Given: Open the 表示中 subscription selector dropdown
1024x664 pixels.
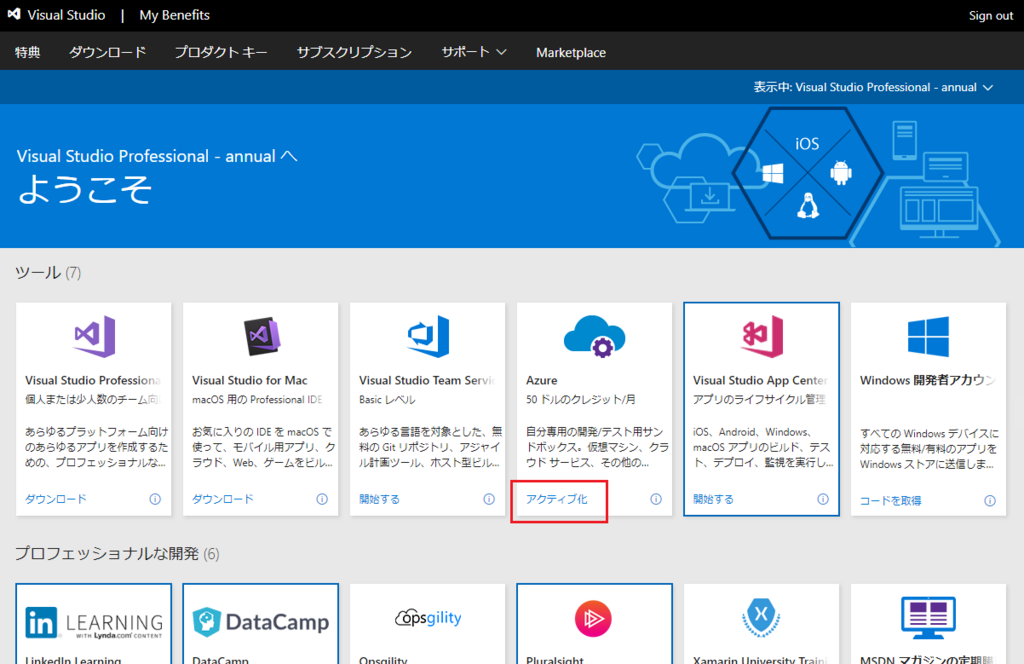Looking at the screenshot, I should (x=873, y=87).
